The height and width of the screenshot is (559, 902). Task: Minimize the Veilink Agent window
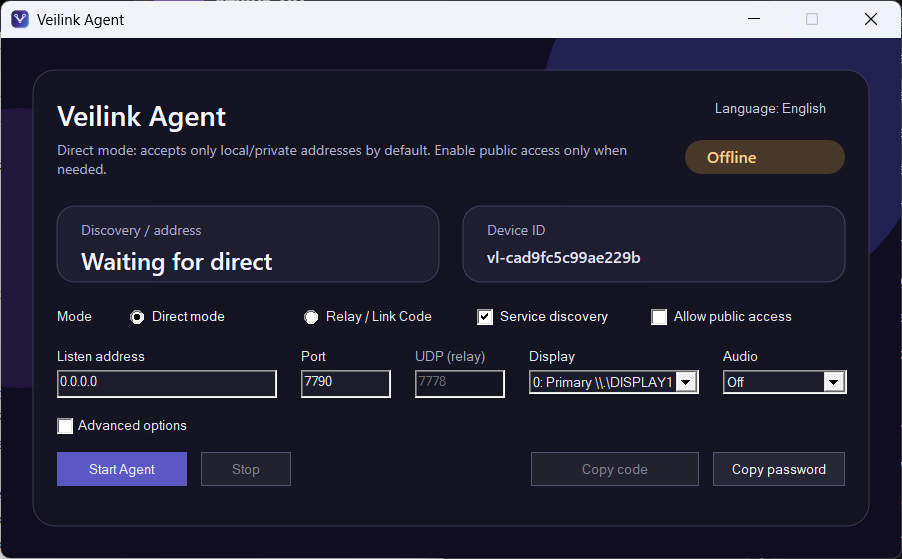[x=754, y=19]
